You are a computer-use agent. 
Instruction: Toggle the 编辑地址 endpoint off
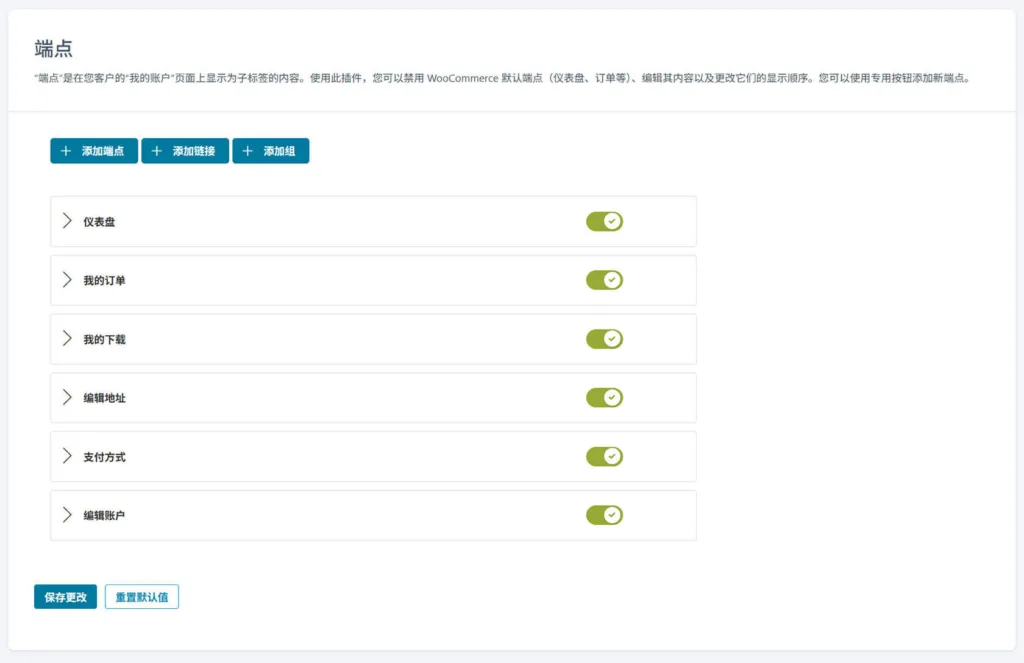(604, 397)
